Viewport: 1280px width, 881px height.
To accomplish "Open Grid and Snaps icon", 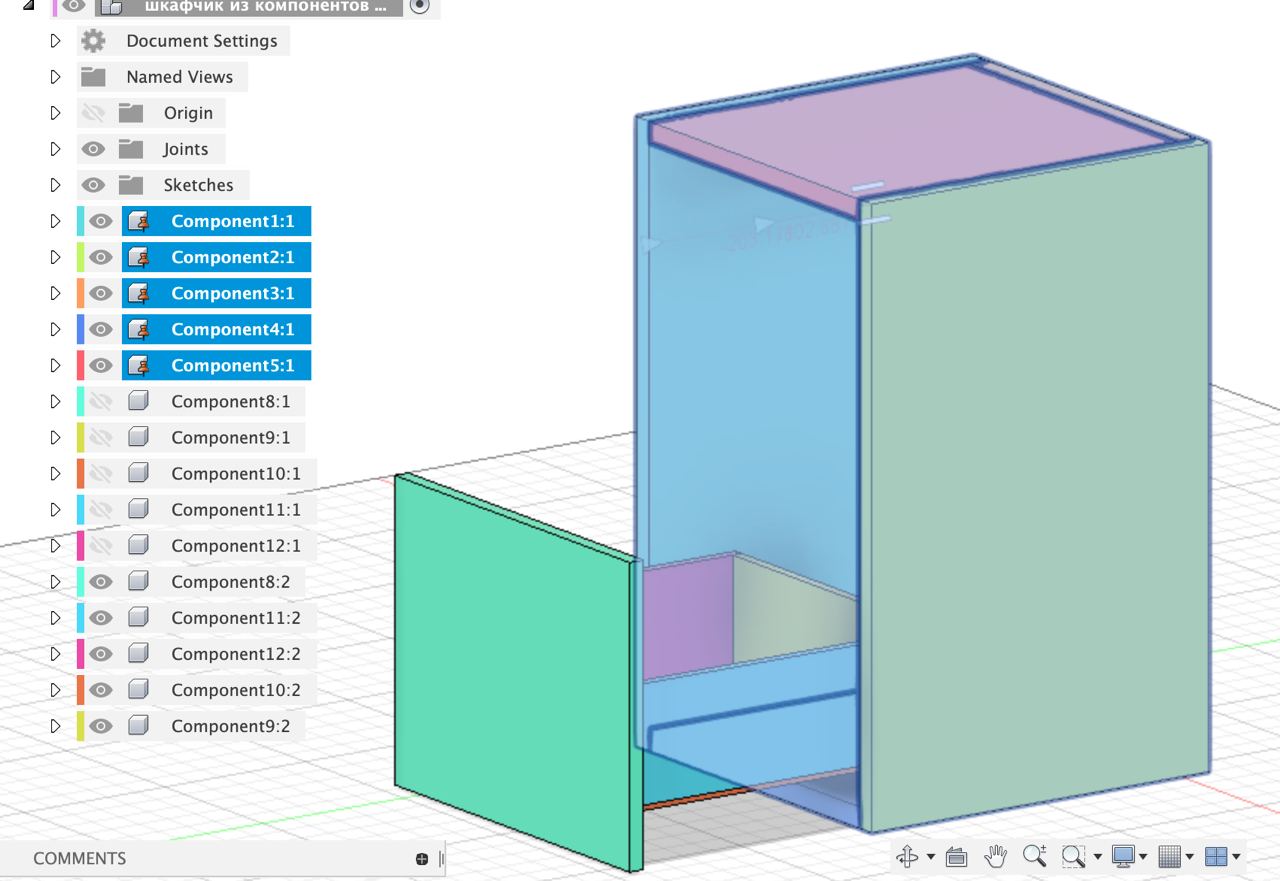I will tap(1169, 856).
